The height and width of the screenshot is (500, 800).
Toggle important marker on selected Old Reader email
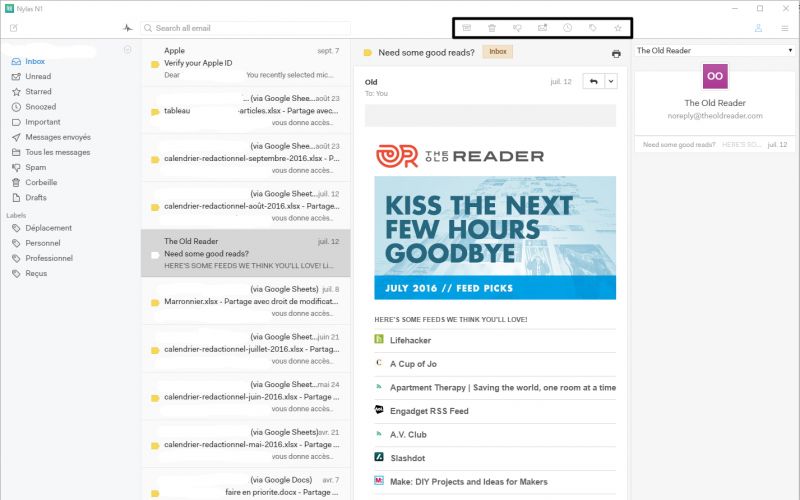(x=155, y=255)
